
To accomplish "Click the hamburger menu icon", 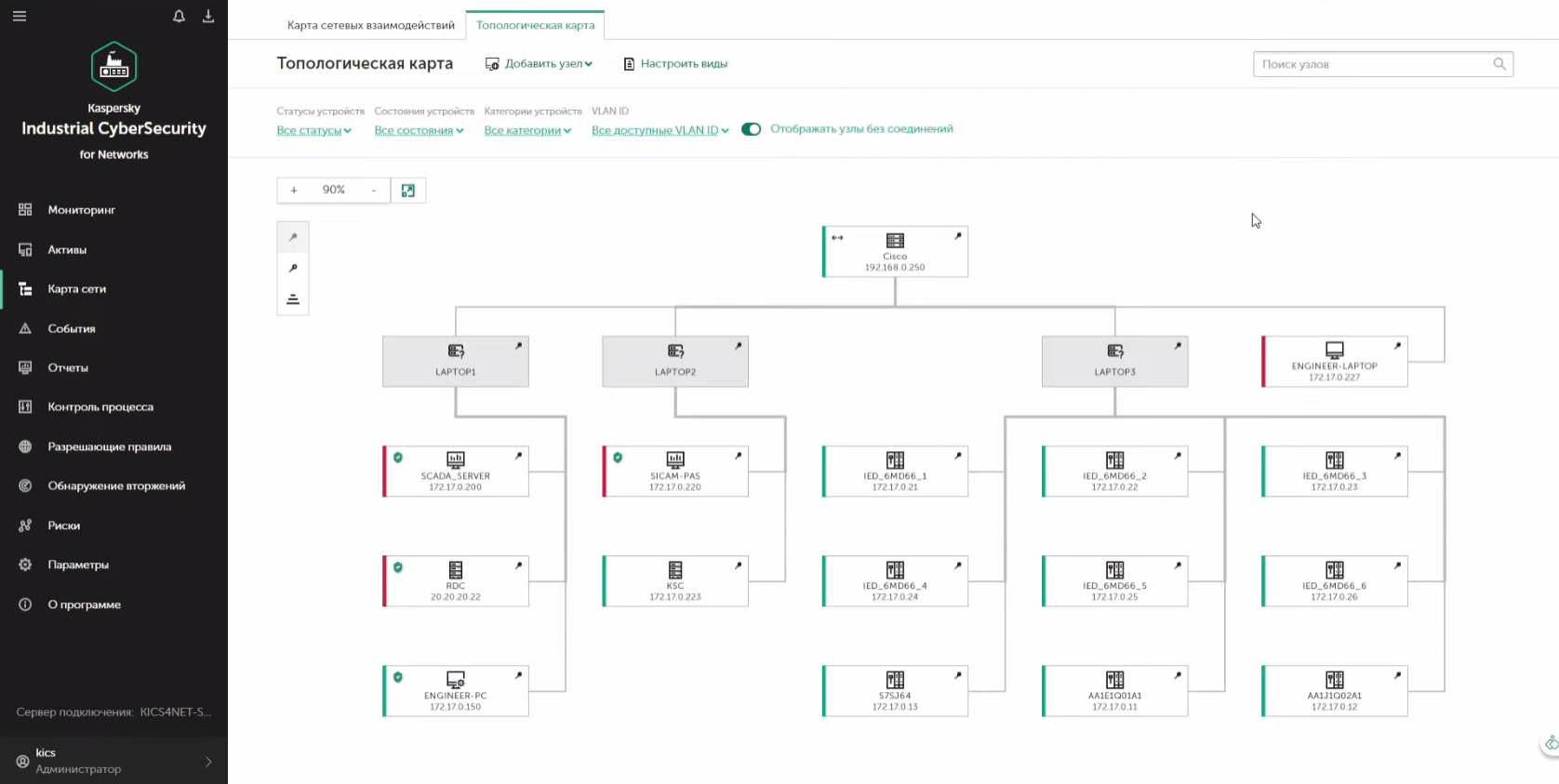I will click(20, 16).
